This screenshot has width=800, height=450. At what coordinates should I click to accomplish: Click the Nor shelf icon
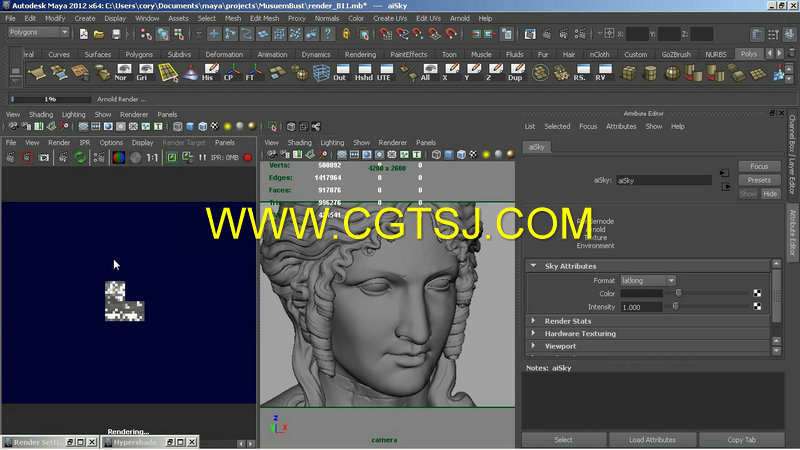(123, 72)
